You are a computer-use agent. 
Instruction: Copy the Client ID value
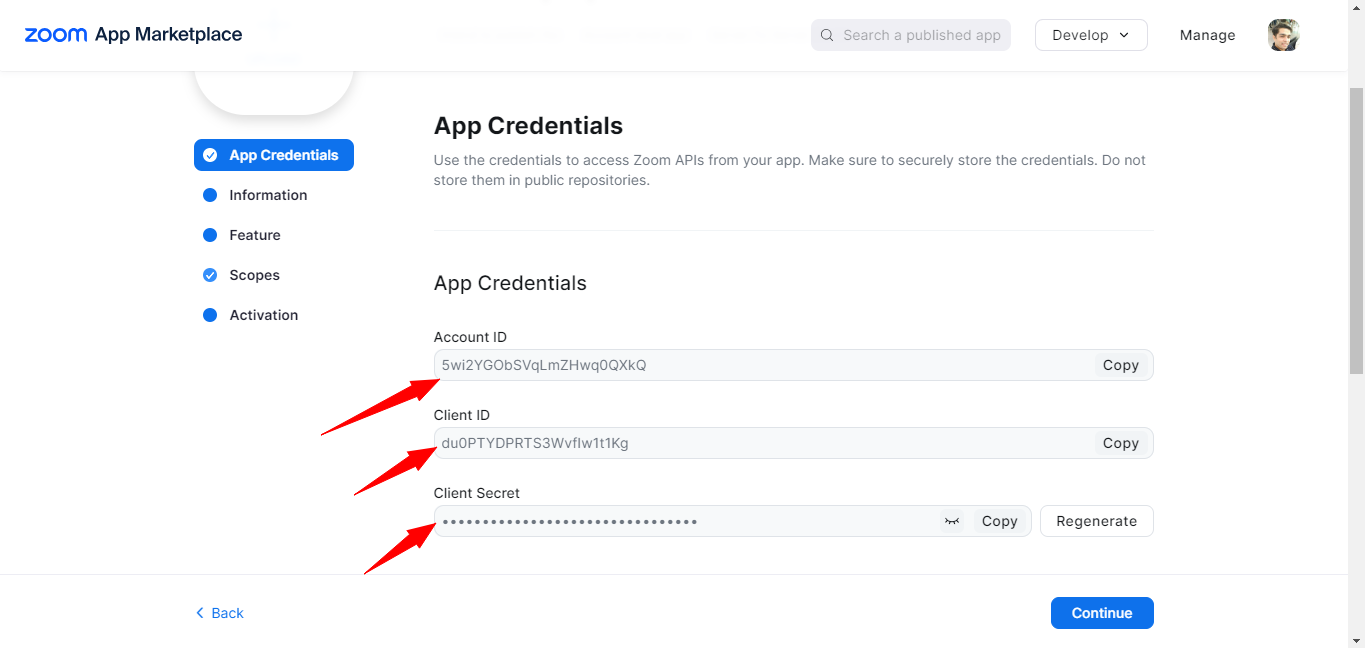click(x=1120, y=443)
